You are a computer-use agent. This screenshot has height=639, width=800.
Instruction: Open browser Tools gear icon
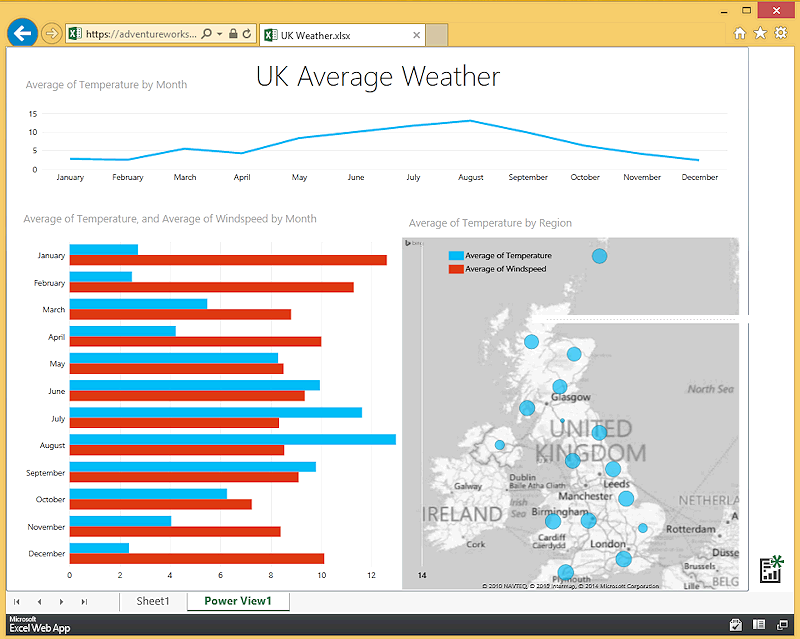click(x=781, y=33)
